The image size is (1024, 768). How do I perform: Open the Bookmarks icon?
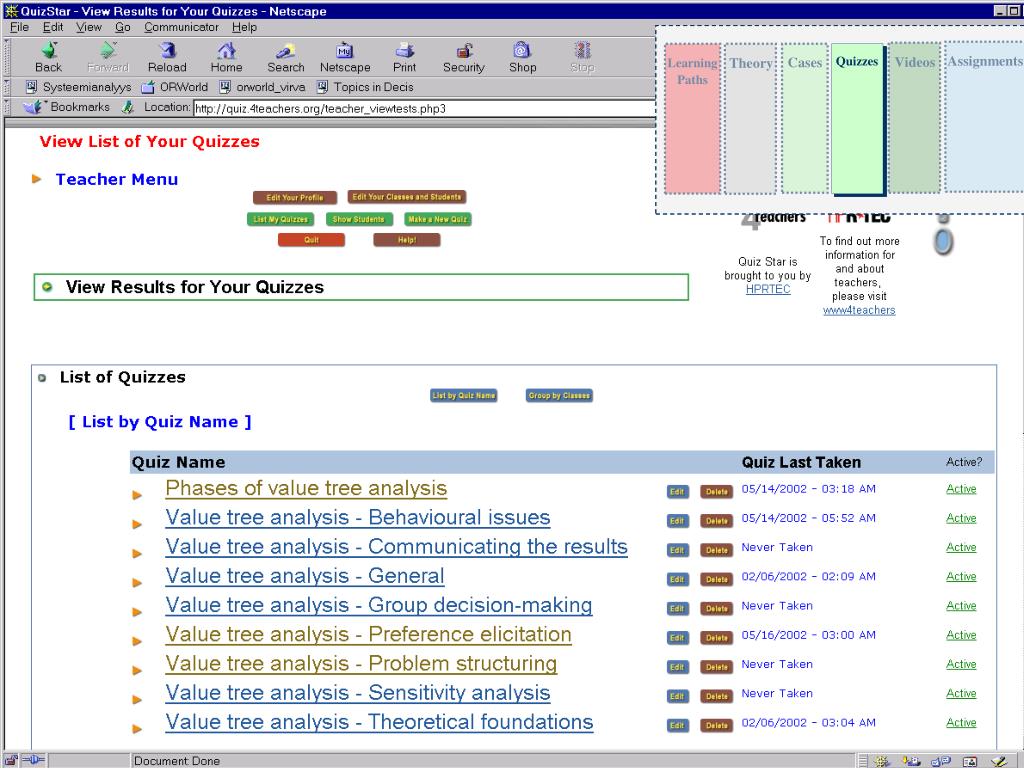tap(33, 106)
